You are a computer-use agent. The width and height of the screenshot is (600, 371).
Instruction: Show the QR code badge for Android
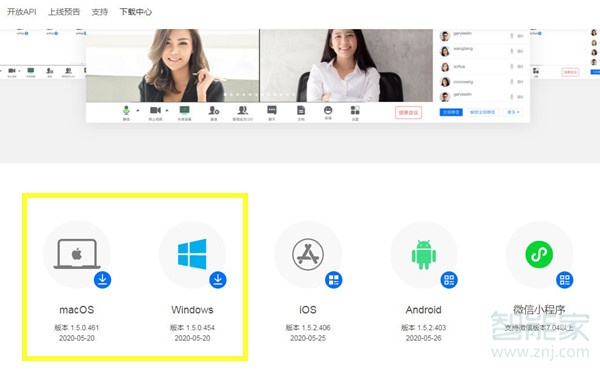click(x=449, y=280)
